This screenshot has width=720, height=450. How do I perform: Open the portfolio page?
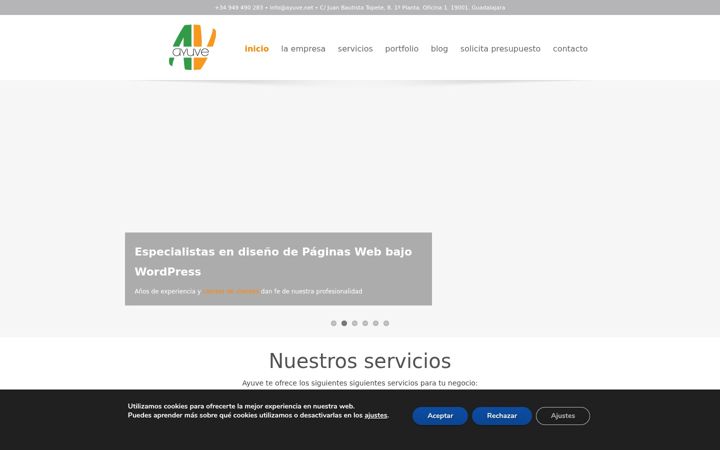pos(402,49)
